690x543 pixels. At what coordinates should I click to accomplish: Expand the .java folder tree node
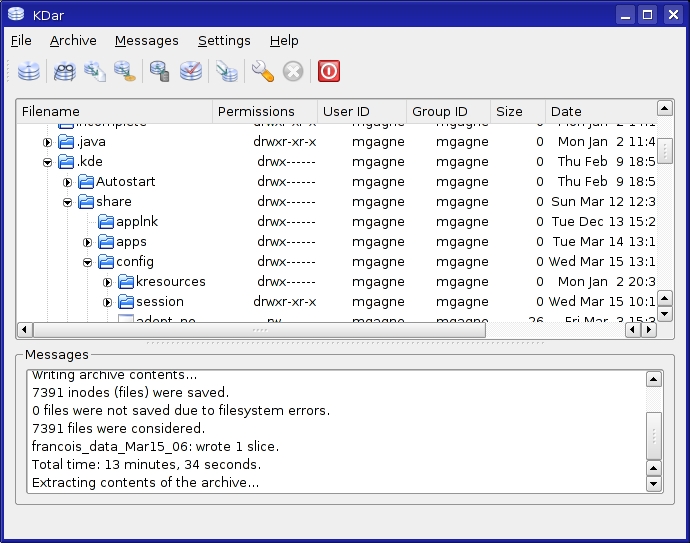[47, 142]
